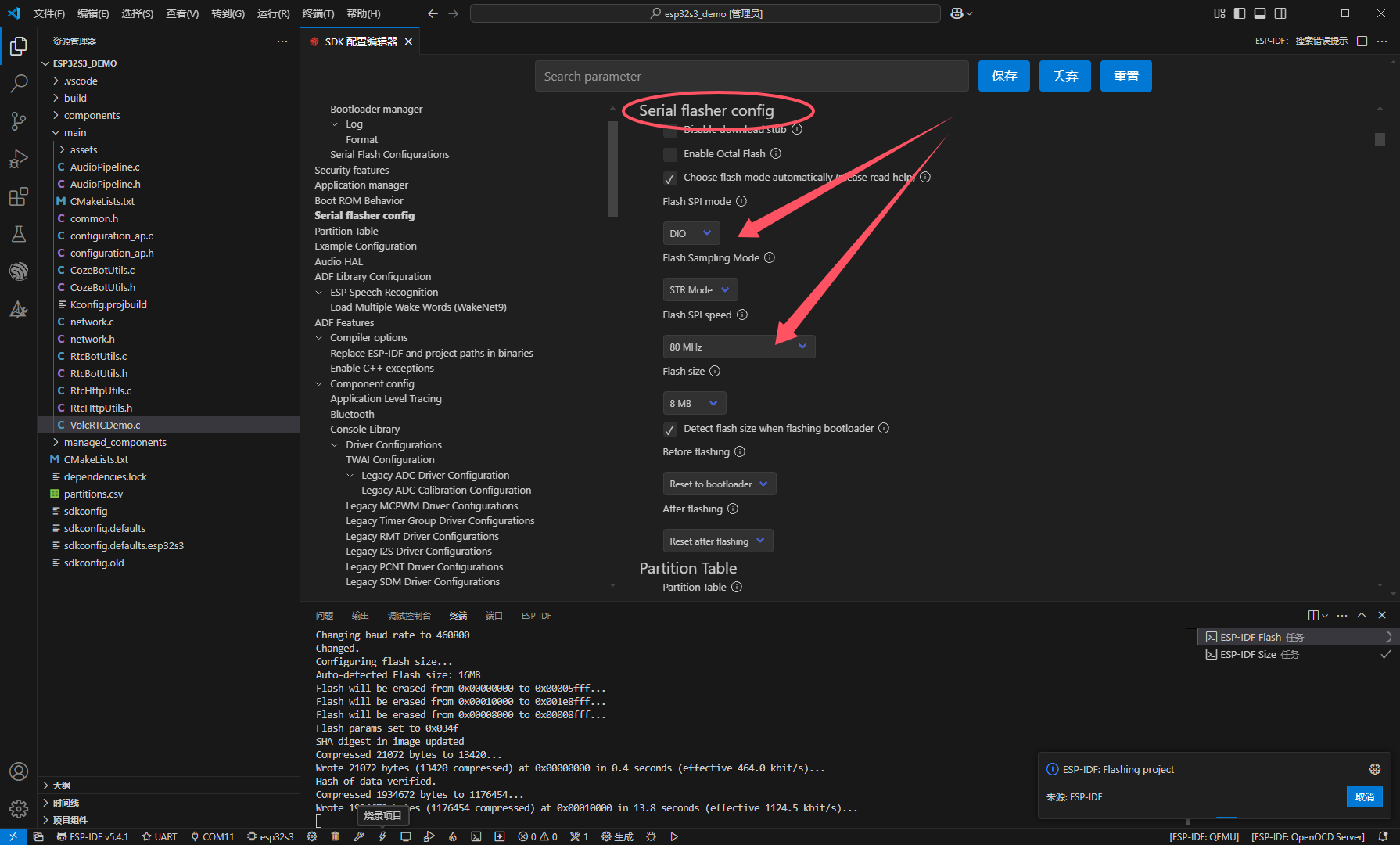Click the trash full-clean icon in status bar
The height and width of the screenshot is (845, 1400).
[336, 836]
